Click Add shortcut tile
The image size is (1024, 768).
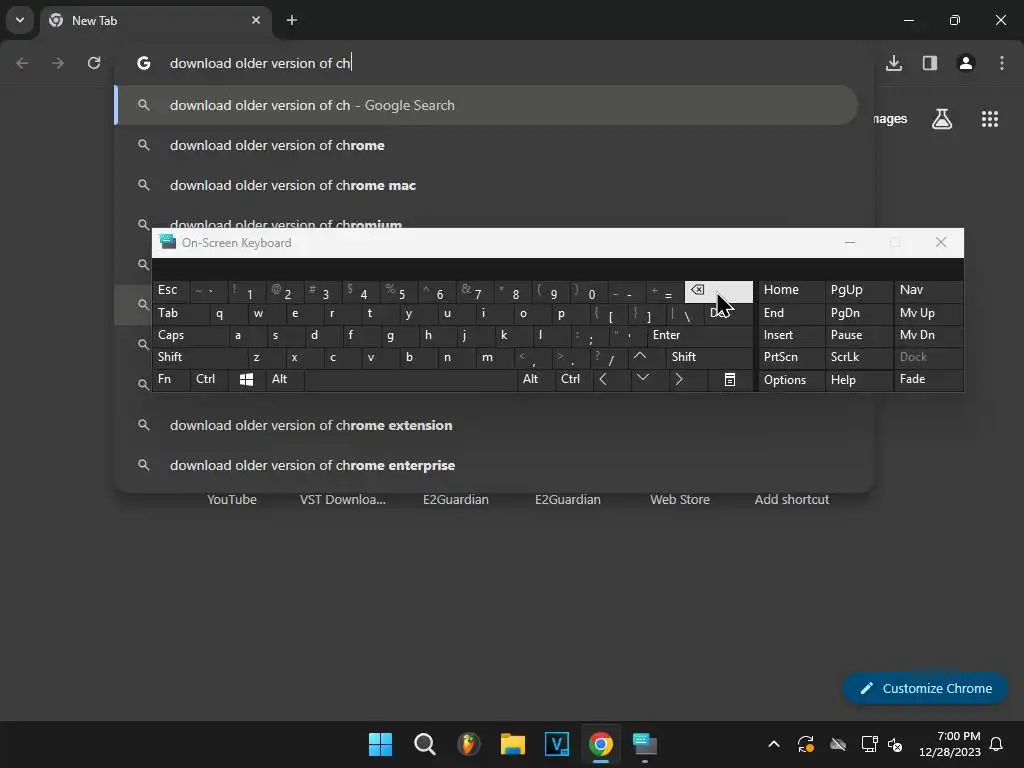coord(792,500)
